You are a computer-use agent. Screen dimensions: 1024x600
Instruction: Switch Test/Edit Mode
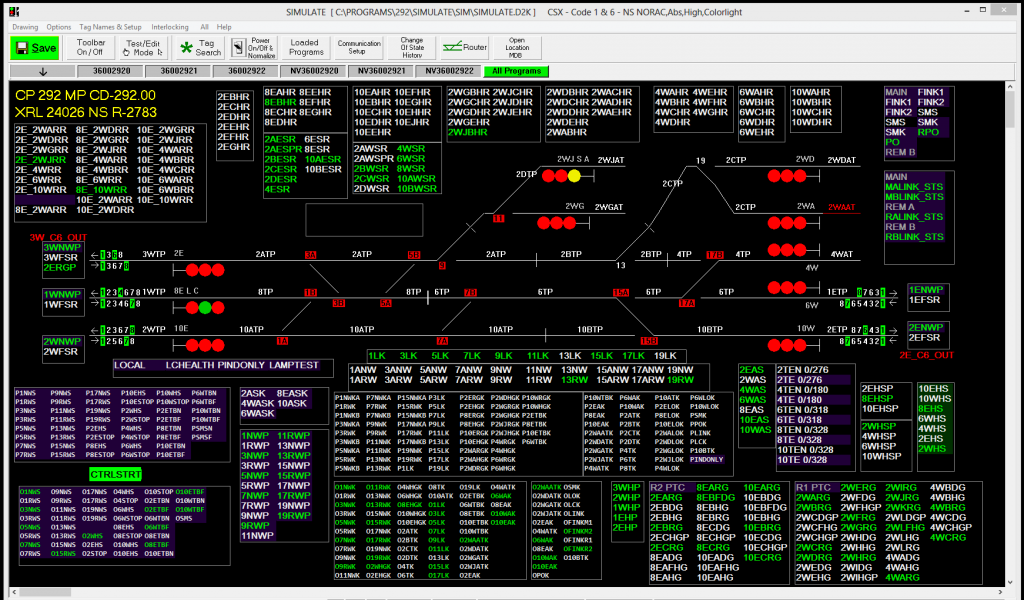pos(143,48)
